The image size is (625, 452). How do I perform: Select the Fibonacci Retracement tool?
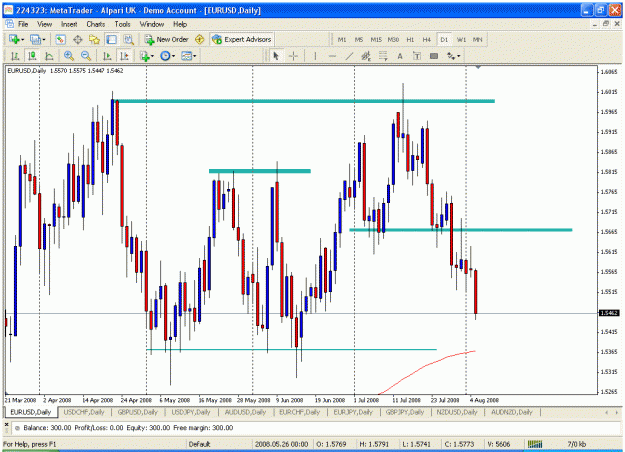click(x=383, y=56)
